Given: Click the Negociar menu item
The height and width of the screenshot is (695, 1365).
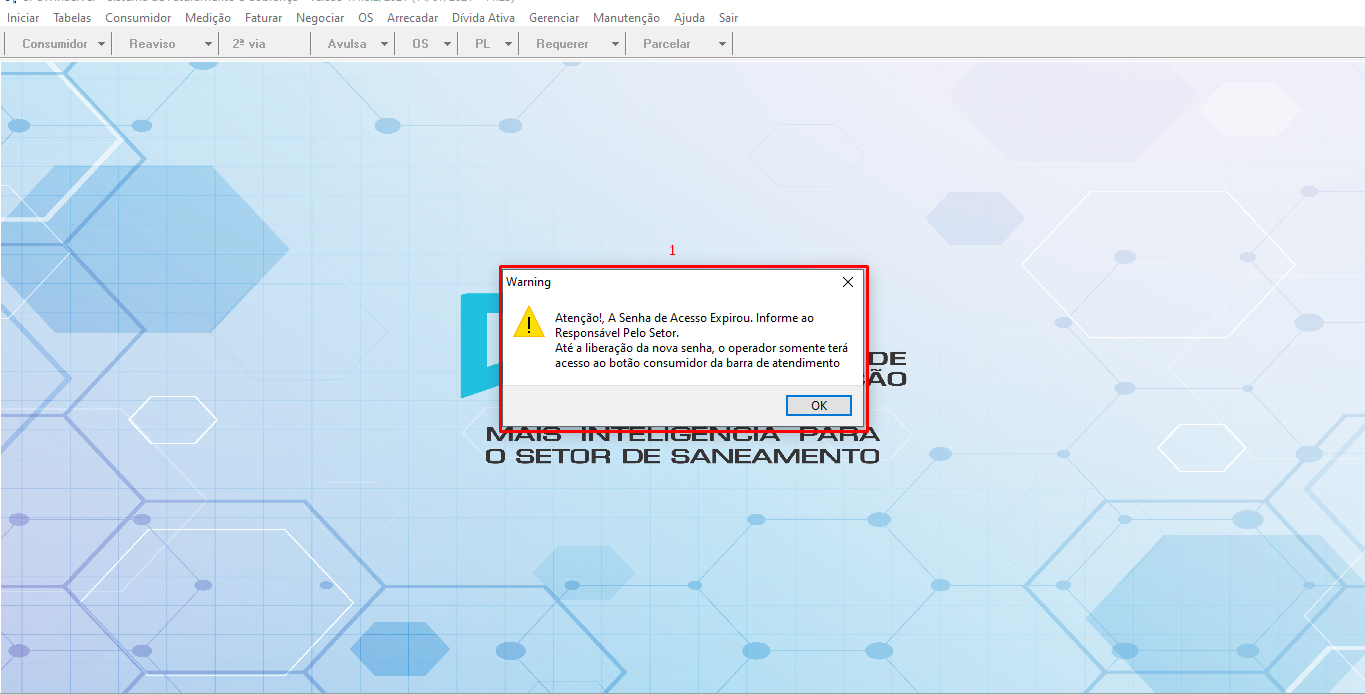Looking at the screenshot, I should click(x=320, y=18).
